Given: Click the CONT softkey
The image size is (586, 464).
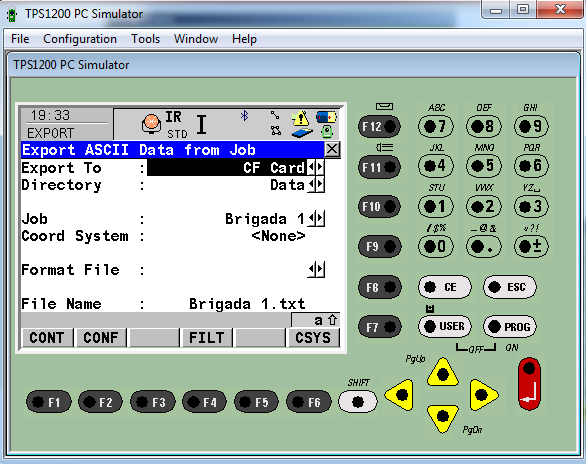Looking at the screenshot, I should (x=47, y=338).
